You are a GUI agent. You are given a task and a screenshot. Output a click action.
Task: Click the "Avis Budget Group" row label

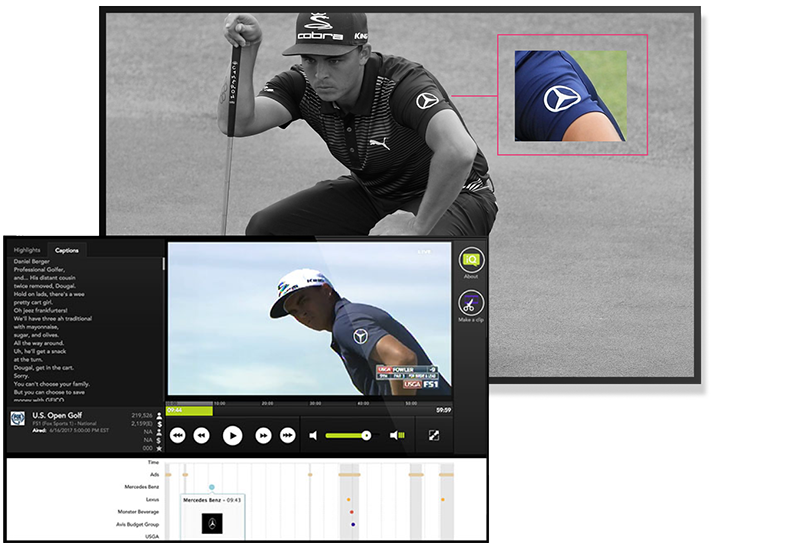(x=138, y=524)
